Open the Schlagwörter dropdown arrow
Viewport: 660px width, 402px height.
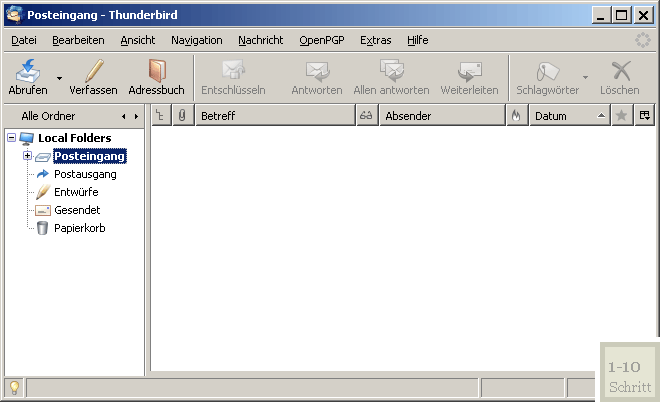point(585,77)
